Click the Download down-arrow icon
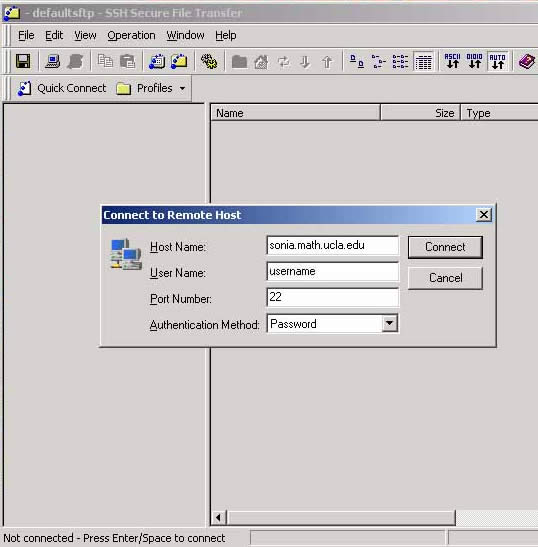 click(305, 62)
